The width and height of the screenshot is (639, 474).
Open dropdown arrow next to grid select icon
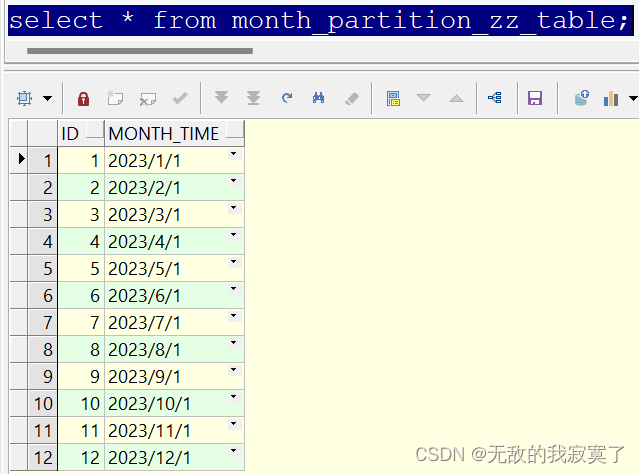coord(48,98)
